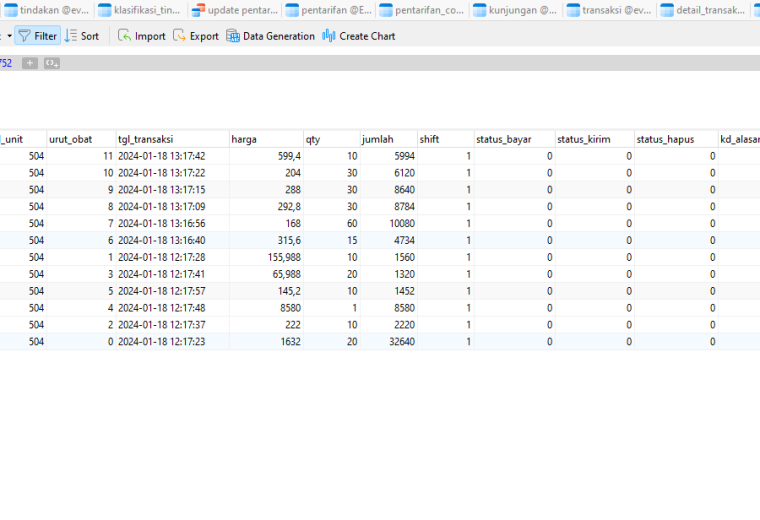Select harga cell 599,4

(x=266, y=156)
